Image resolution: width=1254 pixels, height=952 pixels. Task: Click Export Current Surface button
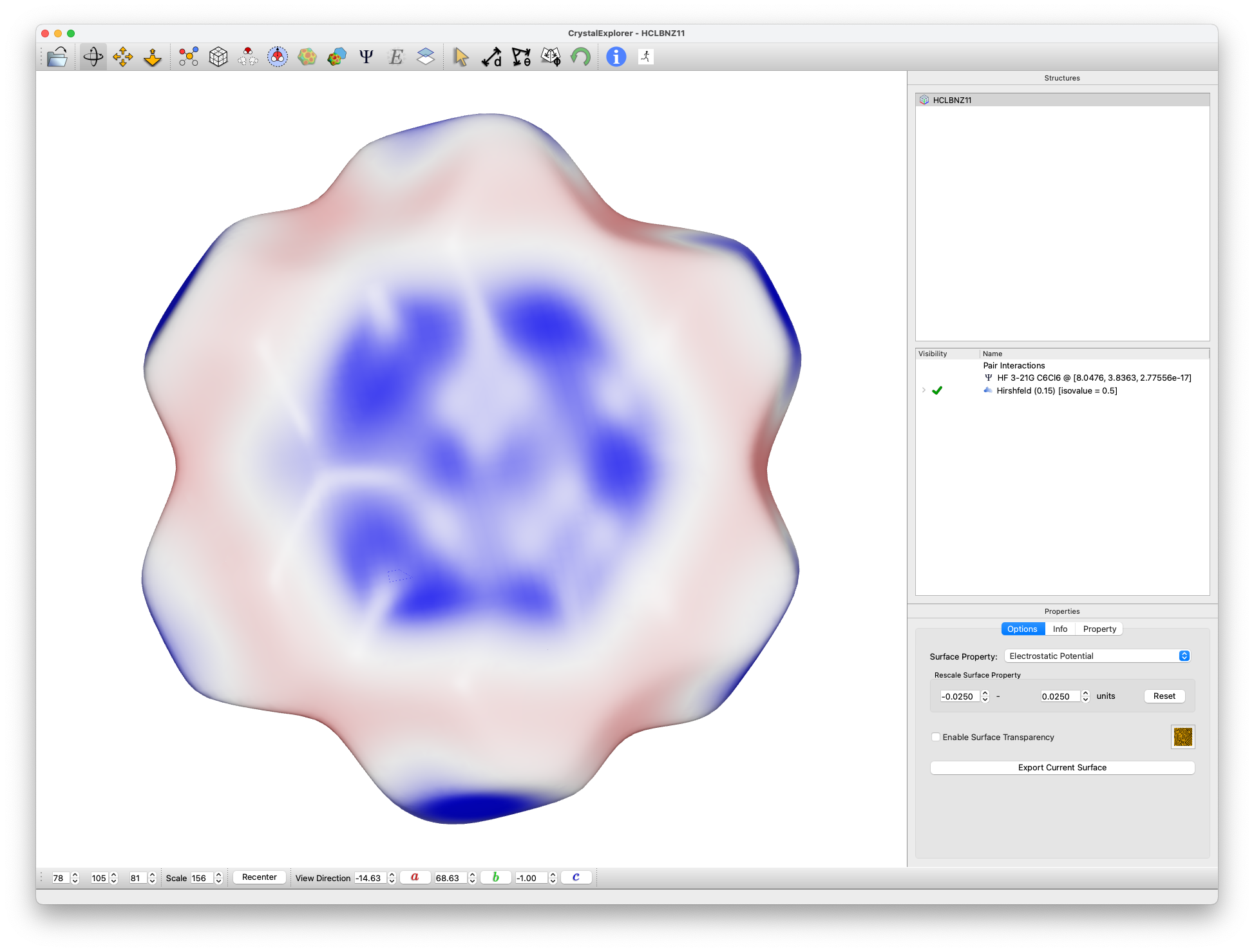coord(1062,767)
